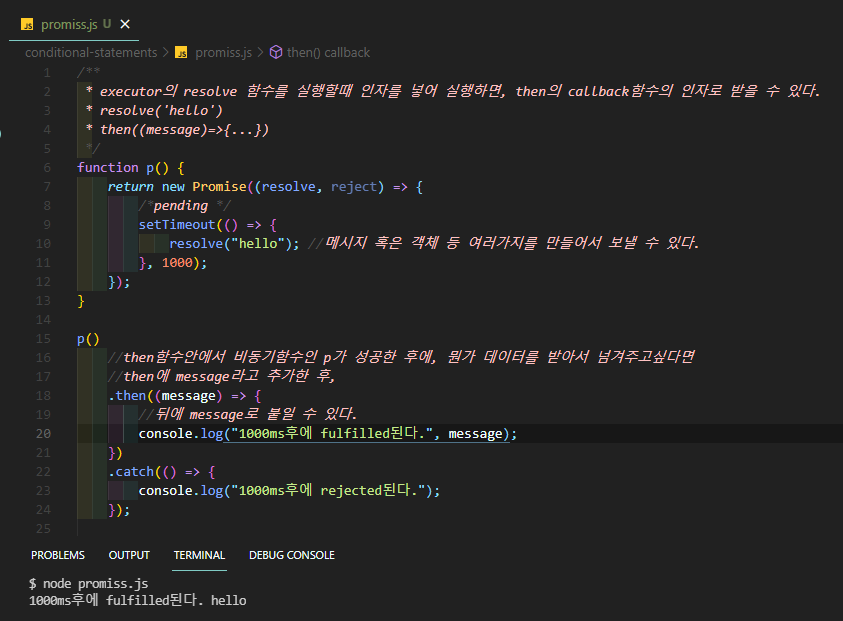Click console.log fulfilled line 20
Viewport: 843px width, 621px height.
coord(327,434)
